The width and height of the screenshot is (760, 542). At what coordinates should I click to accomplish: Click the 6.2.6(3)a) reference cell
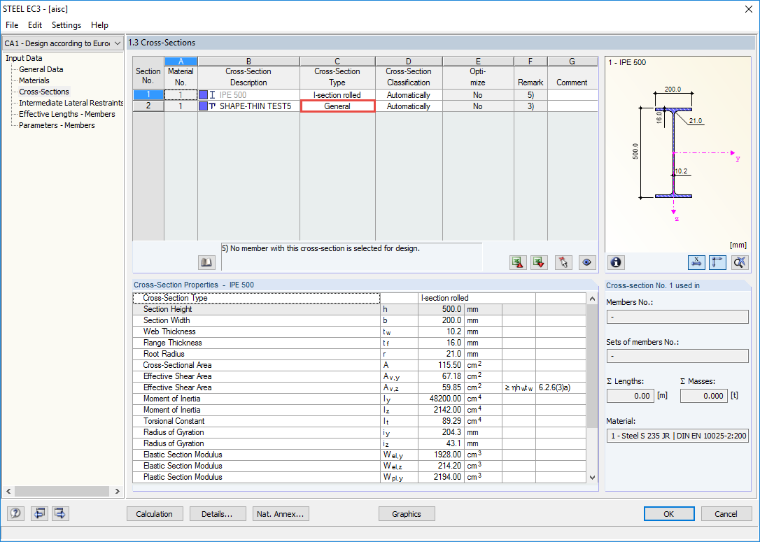coord(561,388)
